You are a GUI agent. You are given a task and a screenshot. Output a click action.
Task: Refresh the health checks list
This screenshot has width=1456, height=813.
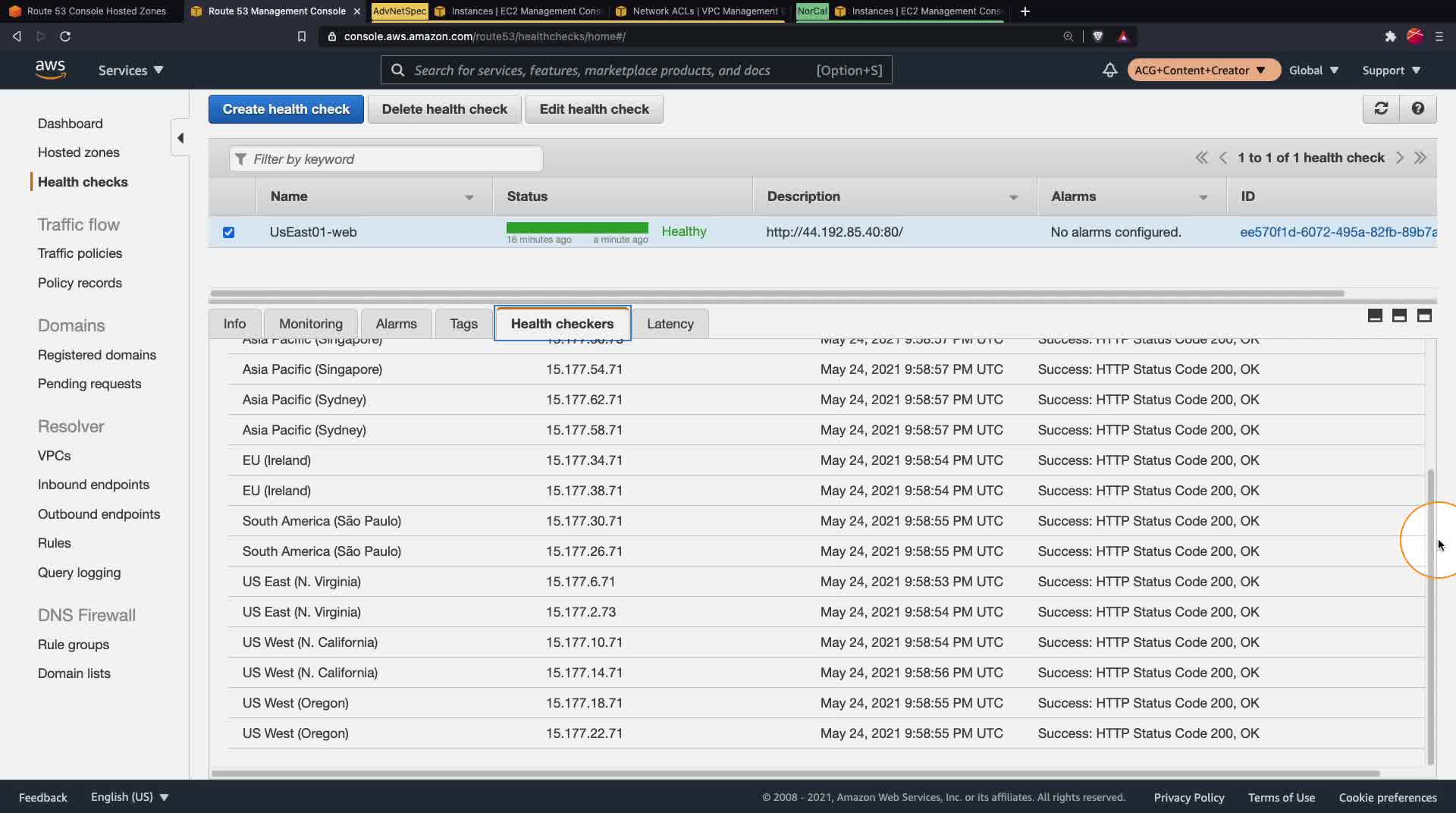coord(1381,108)
